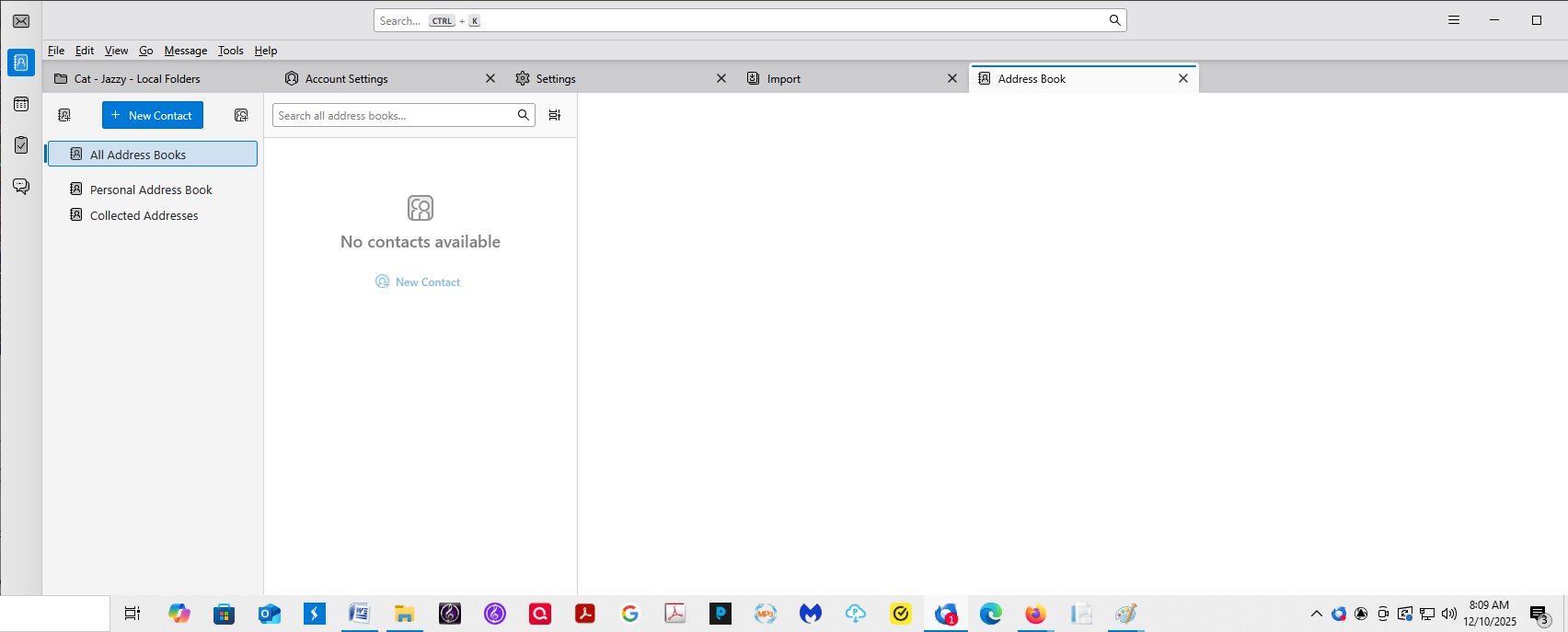Open Microsoft Edge from the taskbar
Viewport: 1568px width, 632px height.
tap(991, 614)
